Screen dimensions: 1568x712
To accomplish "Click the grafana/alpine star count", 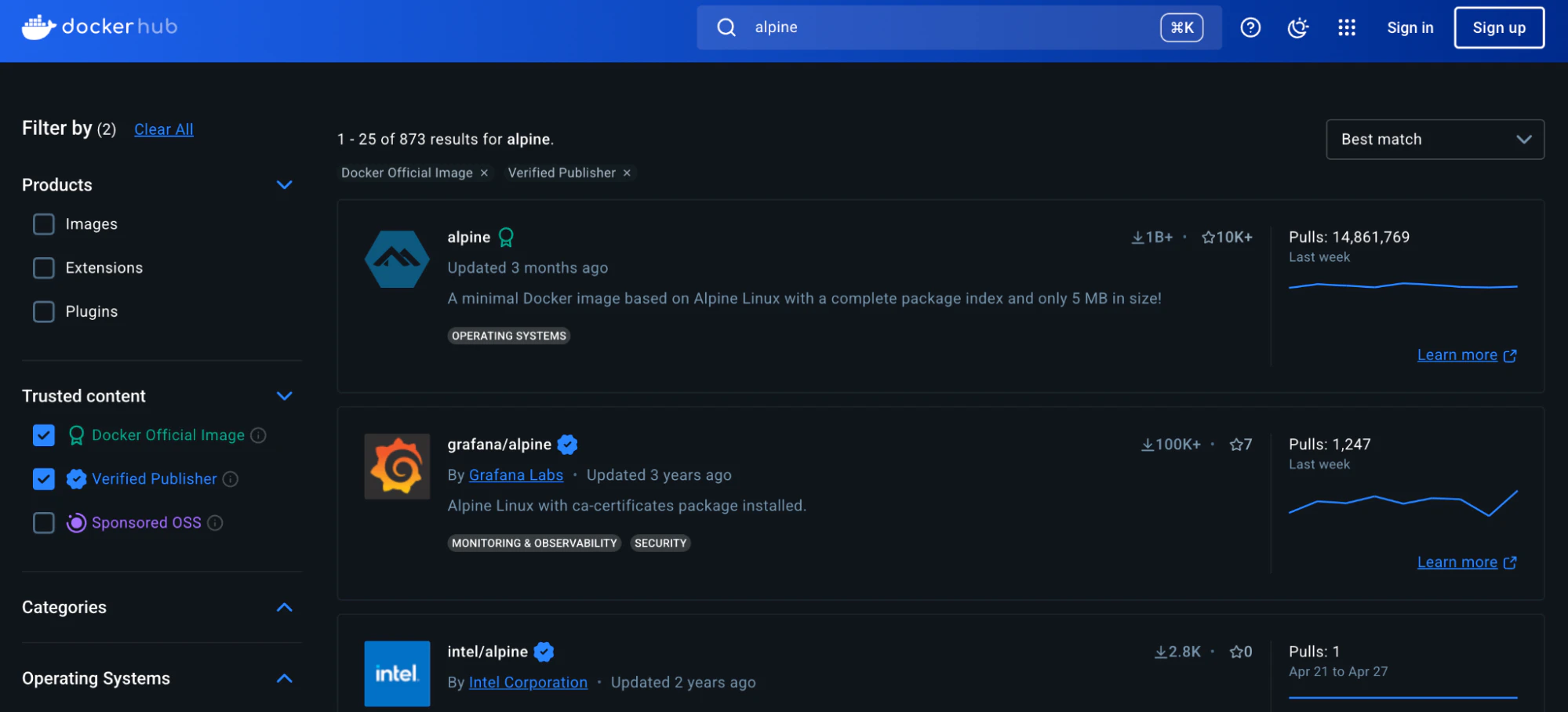I will [1240, 445].
